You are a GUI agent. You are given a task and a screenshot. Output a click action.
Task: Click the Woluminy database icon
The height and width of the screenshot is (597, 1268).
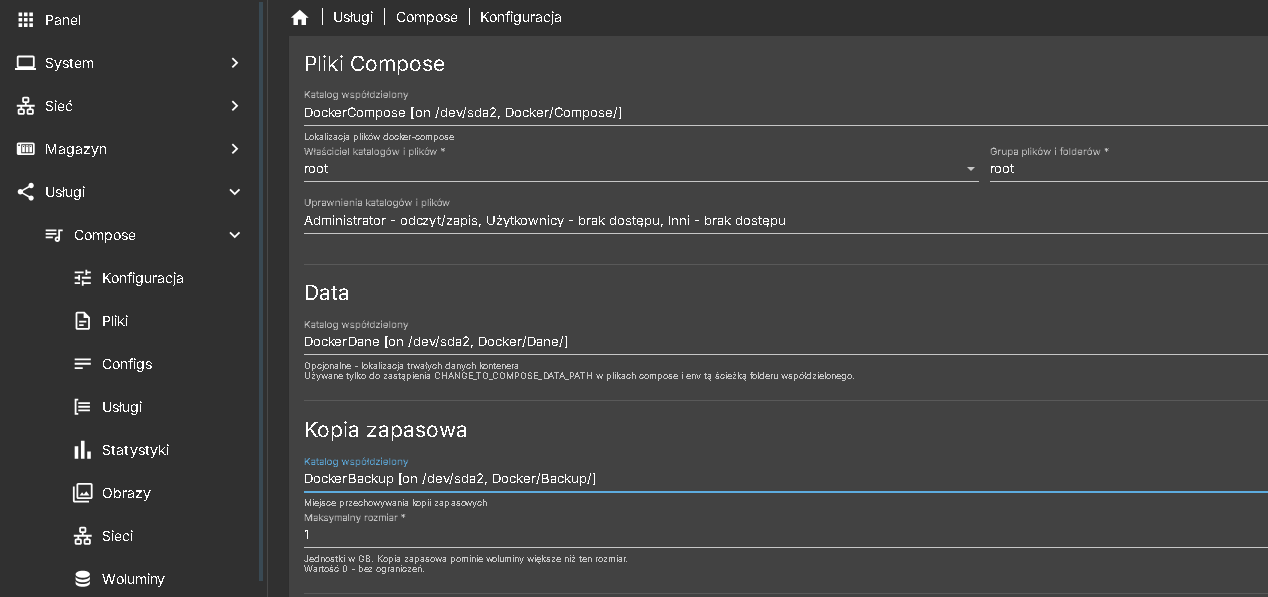coord(83,579)
